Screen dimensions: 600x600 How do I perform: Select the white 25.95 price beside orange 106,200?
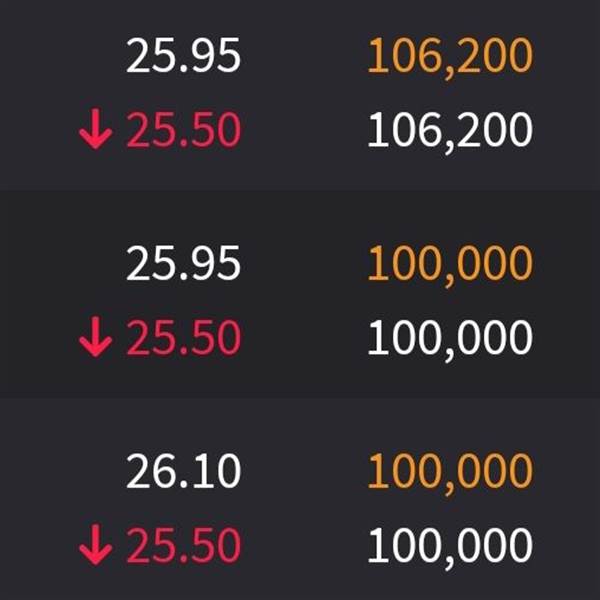coord(183,56)
